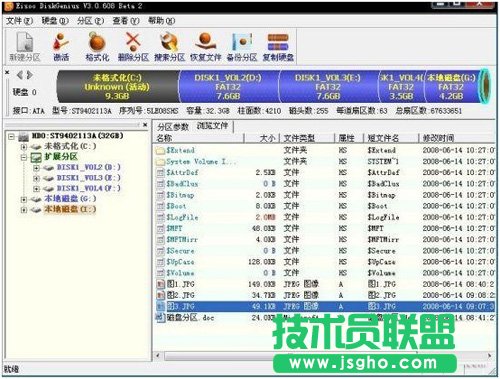The image size is (500, 379).
Task: Select the DISK1_VOL3(E:) partition block
Action: [x=328, y=87]
